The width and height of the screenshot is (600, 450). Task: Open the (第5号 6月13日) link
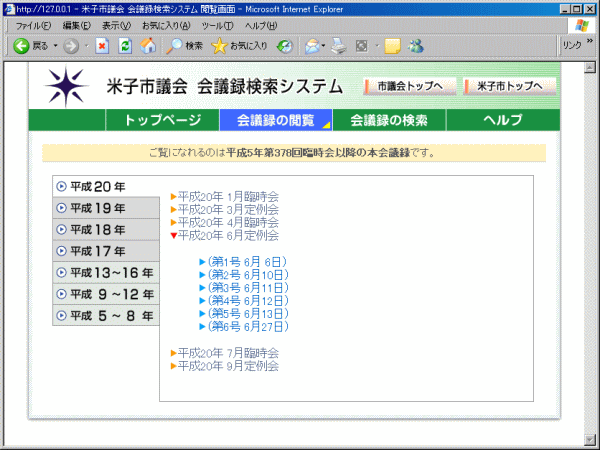(244, 314)
